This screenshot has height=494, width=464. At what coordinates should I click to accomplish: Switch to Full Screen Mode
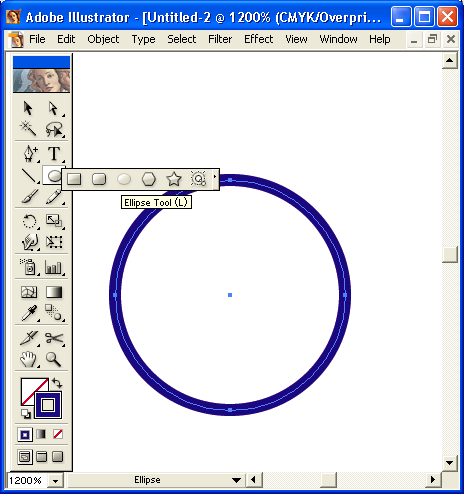(58, 457)
